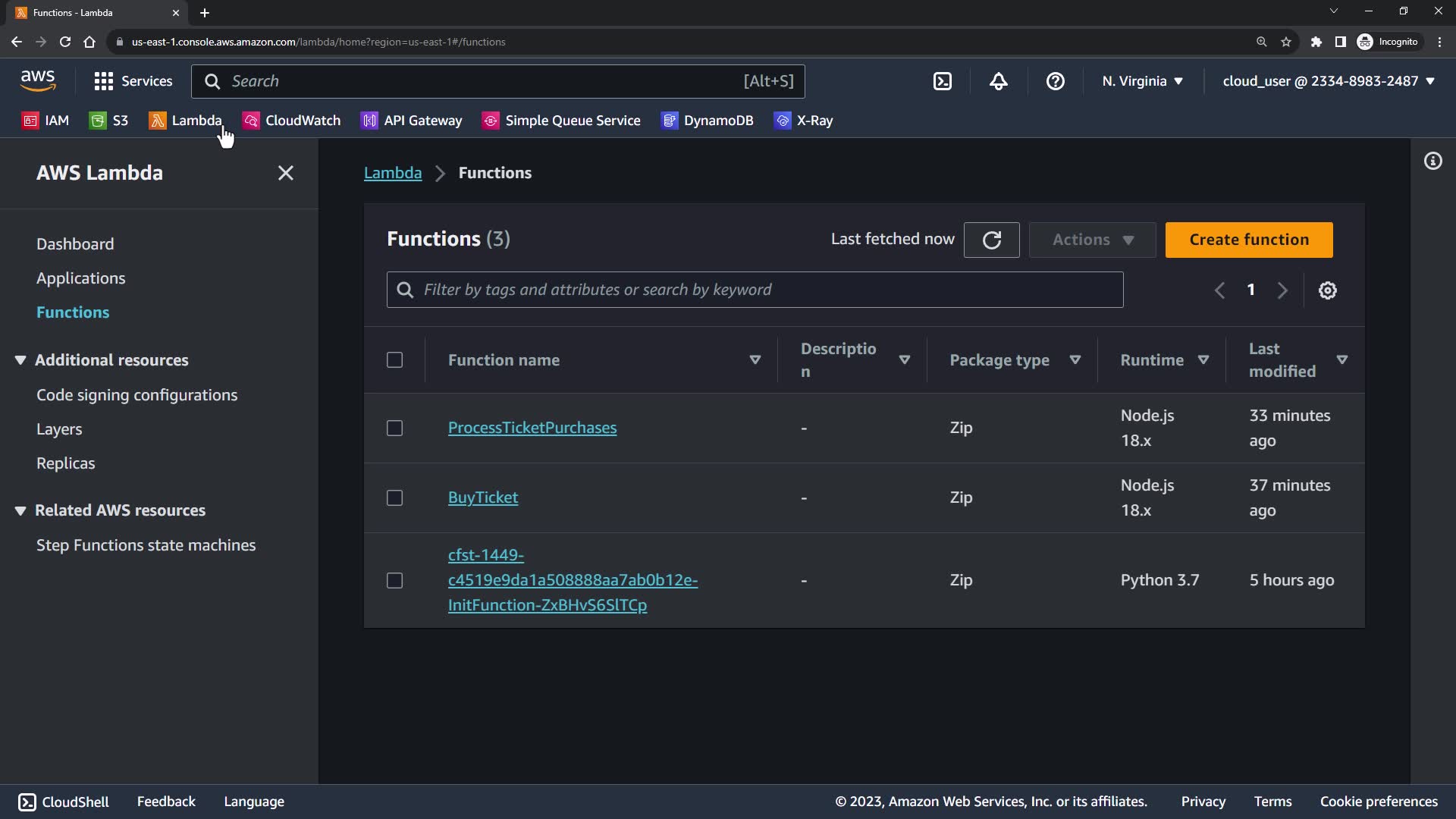Open the CloudShell icon in top navigation
The height and width of the screenshot is (819, 1456).
click(942, 81)
